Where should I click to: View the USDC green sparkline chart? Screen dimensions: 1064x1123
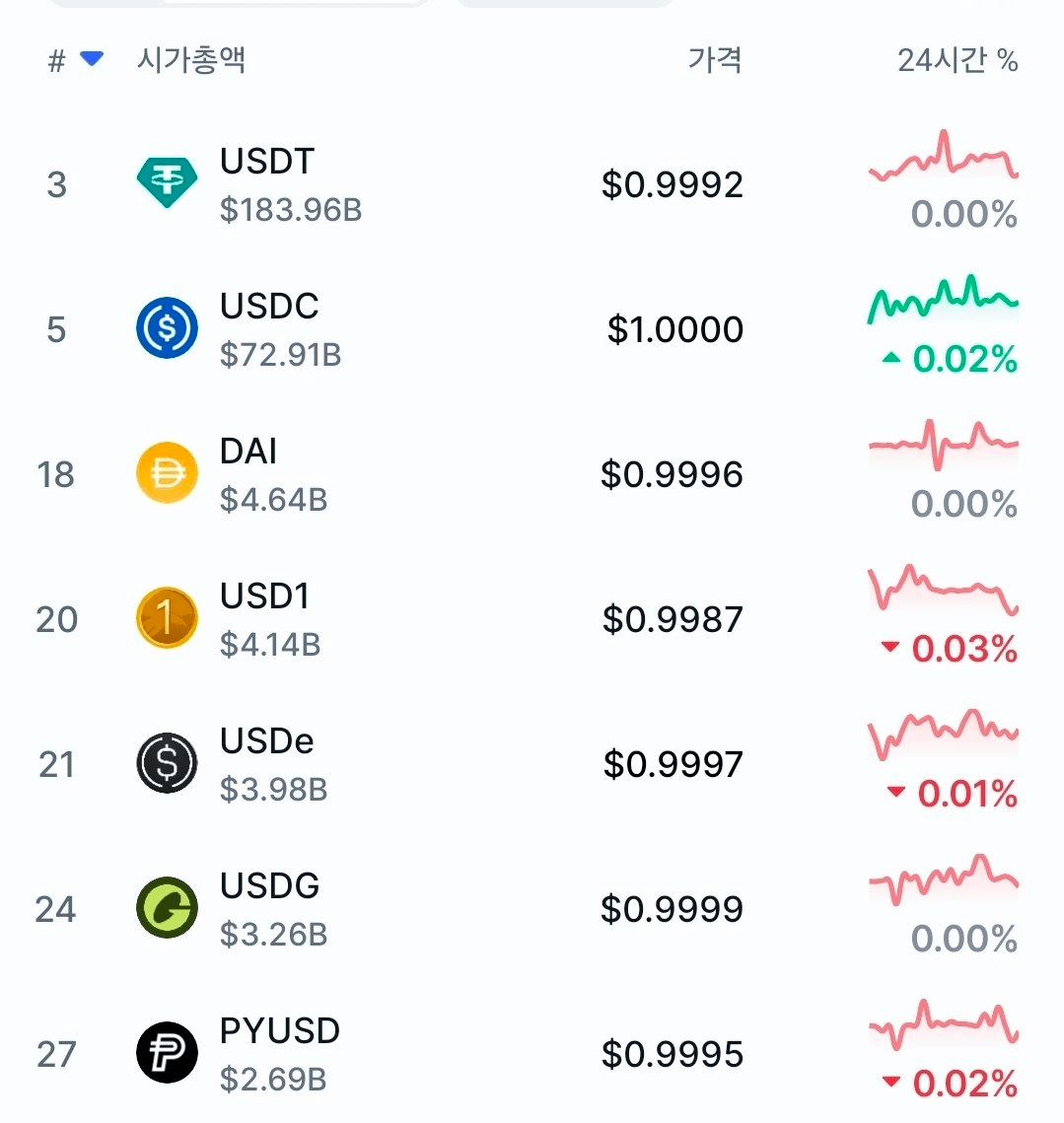click(x=943, y=298)
